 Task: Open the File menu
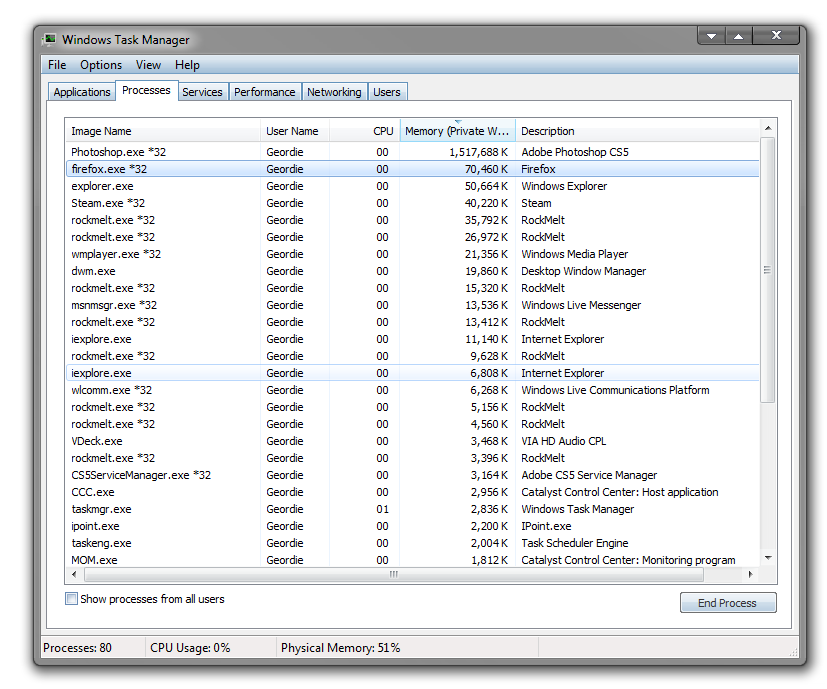[x=57, y=65]
